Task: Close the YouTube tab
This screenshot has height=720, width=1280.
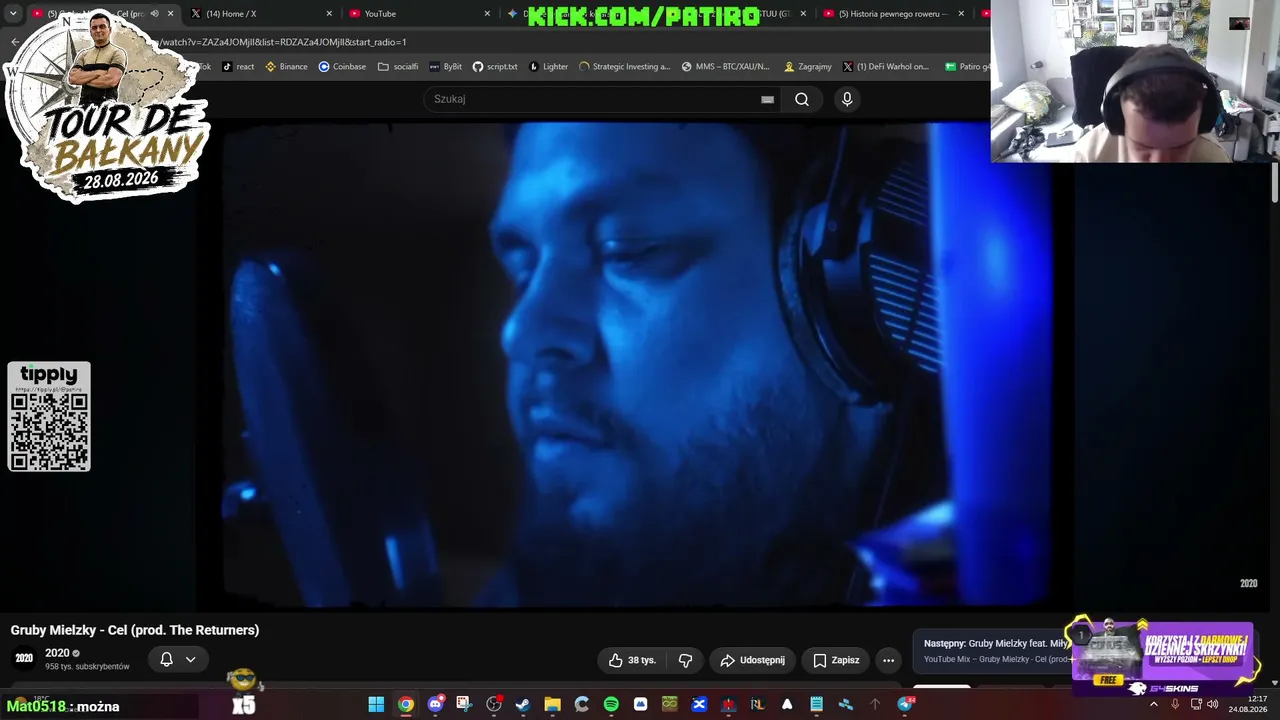Action: click(487, 14)
